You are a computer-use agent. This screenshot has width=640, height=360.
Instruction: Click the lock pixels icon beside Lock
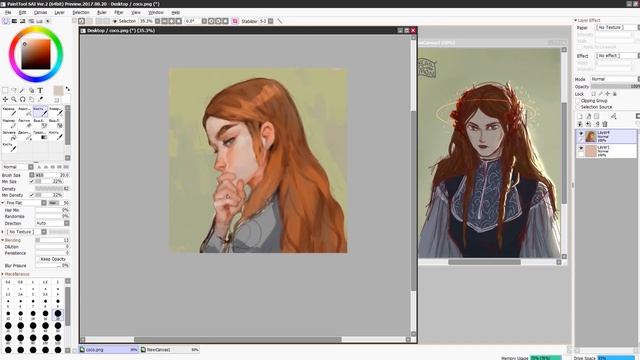(x=600, y=94)
